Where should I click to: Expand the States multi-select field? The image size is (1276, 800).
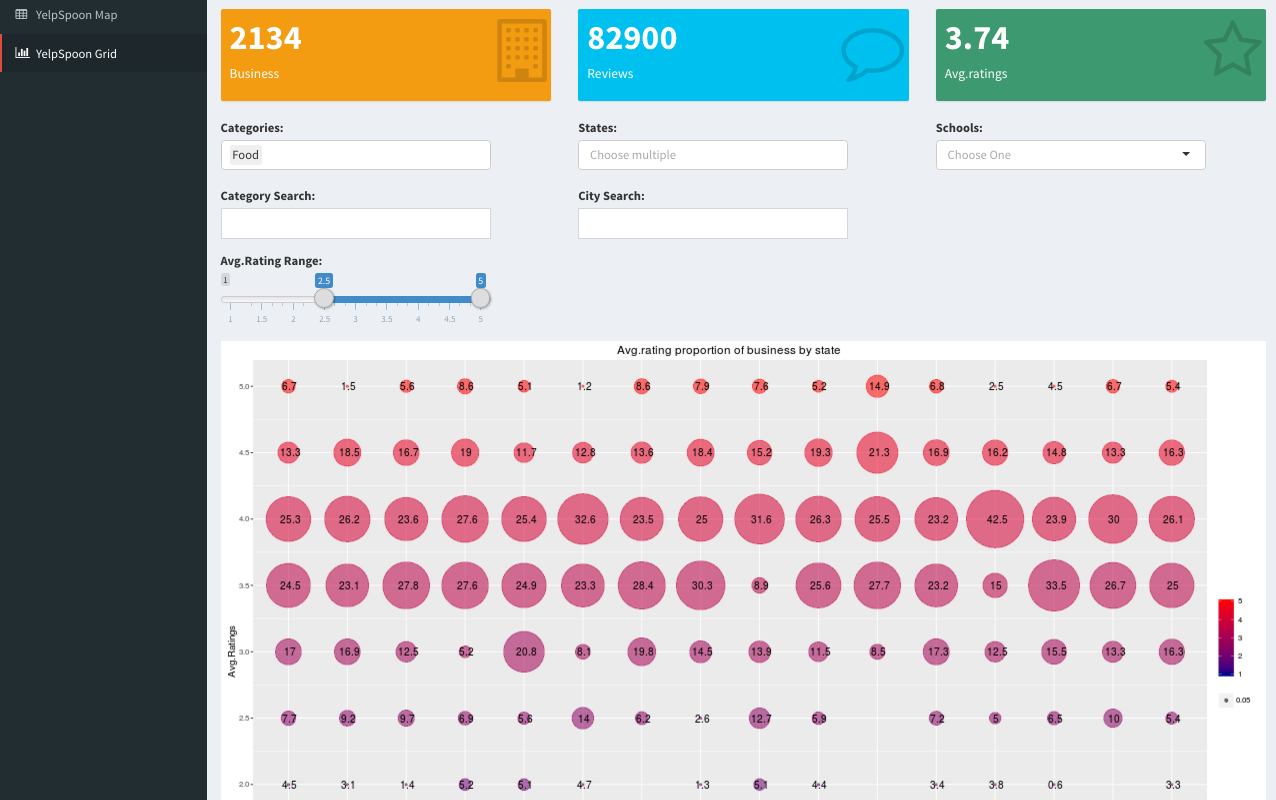pos(712,155)
